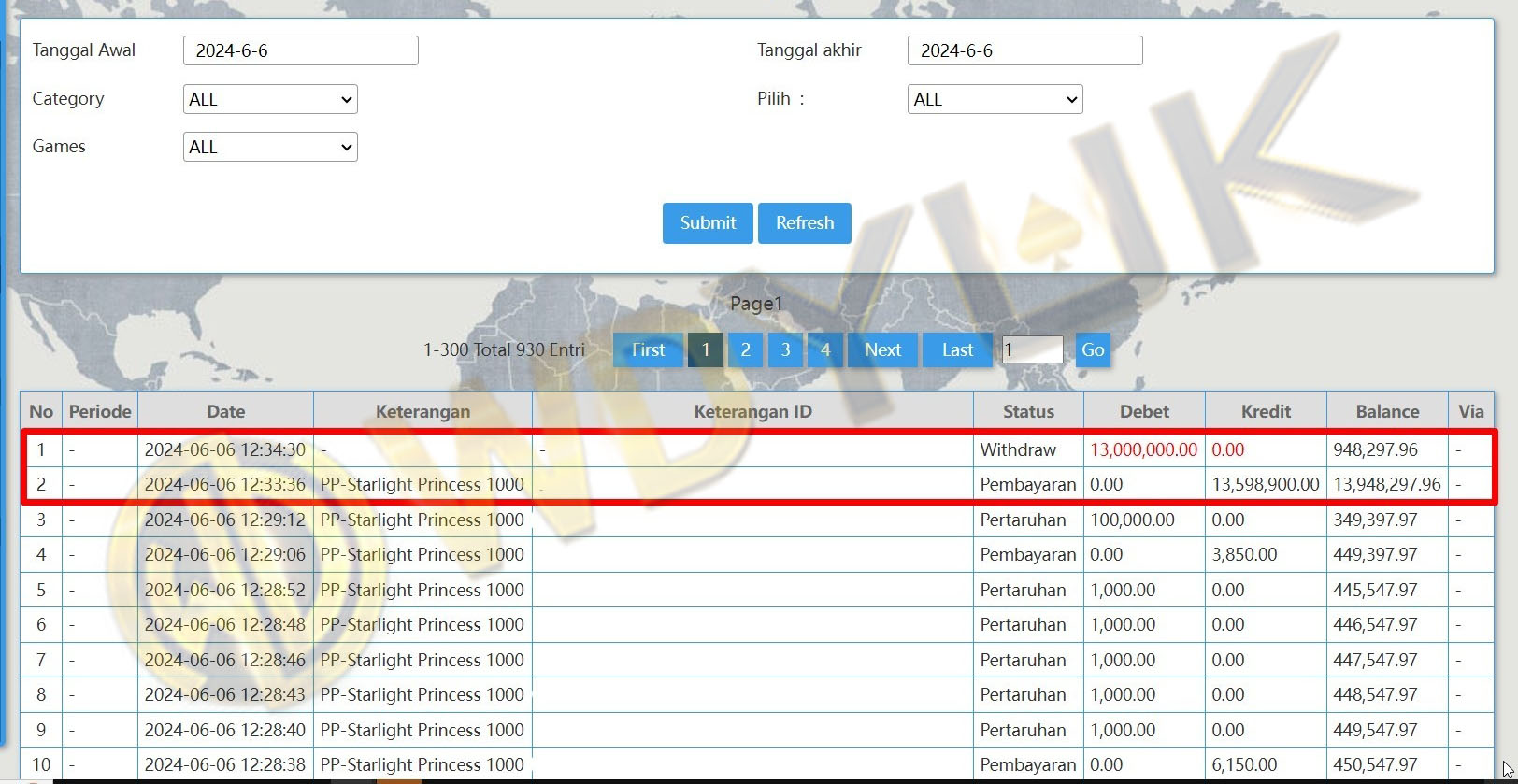Click the current page 1 button
The height and width of the screenshot is (784, 1518).
point(706,350)
